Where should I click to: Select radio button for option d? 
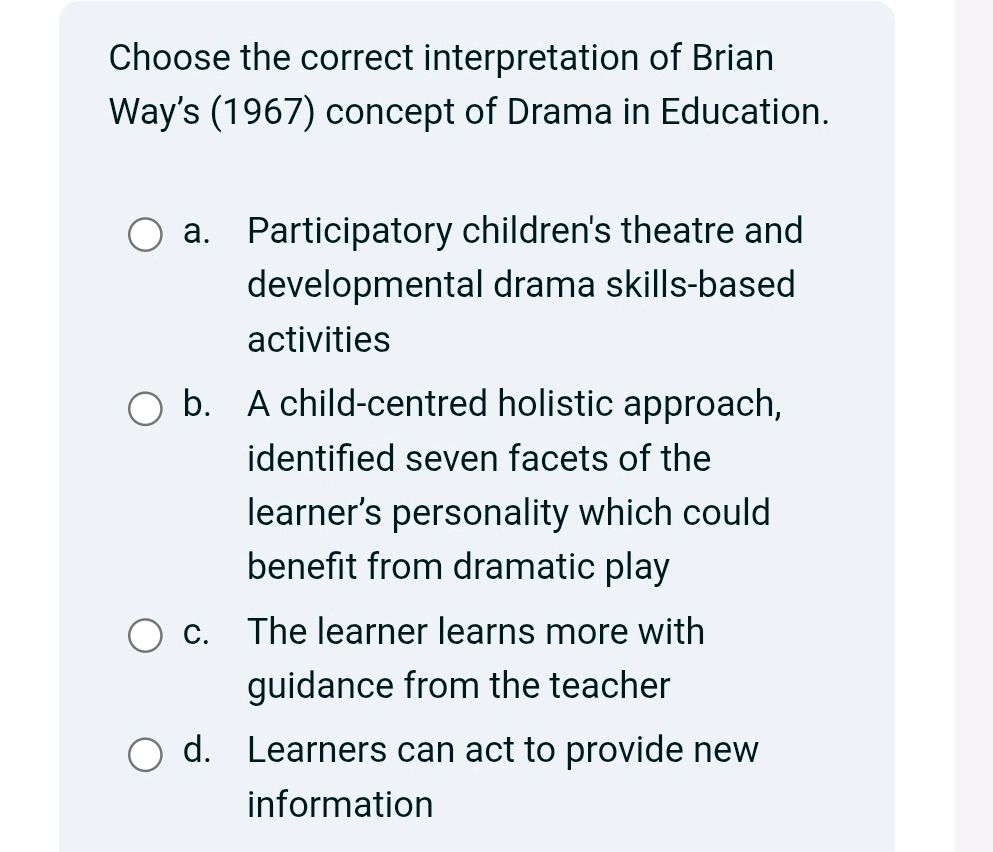tap(145, 755)
